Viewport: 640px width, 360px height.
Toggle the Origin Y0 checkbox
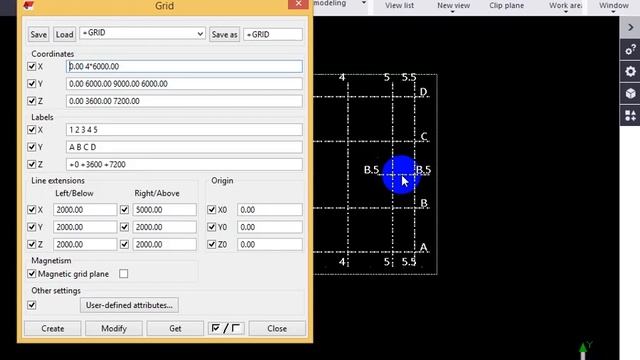point(211,227)
